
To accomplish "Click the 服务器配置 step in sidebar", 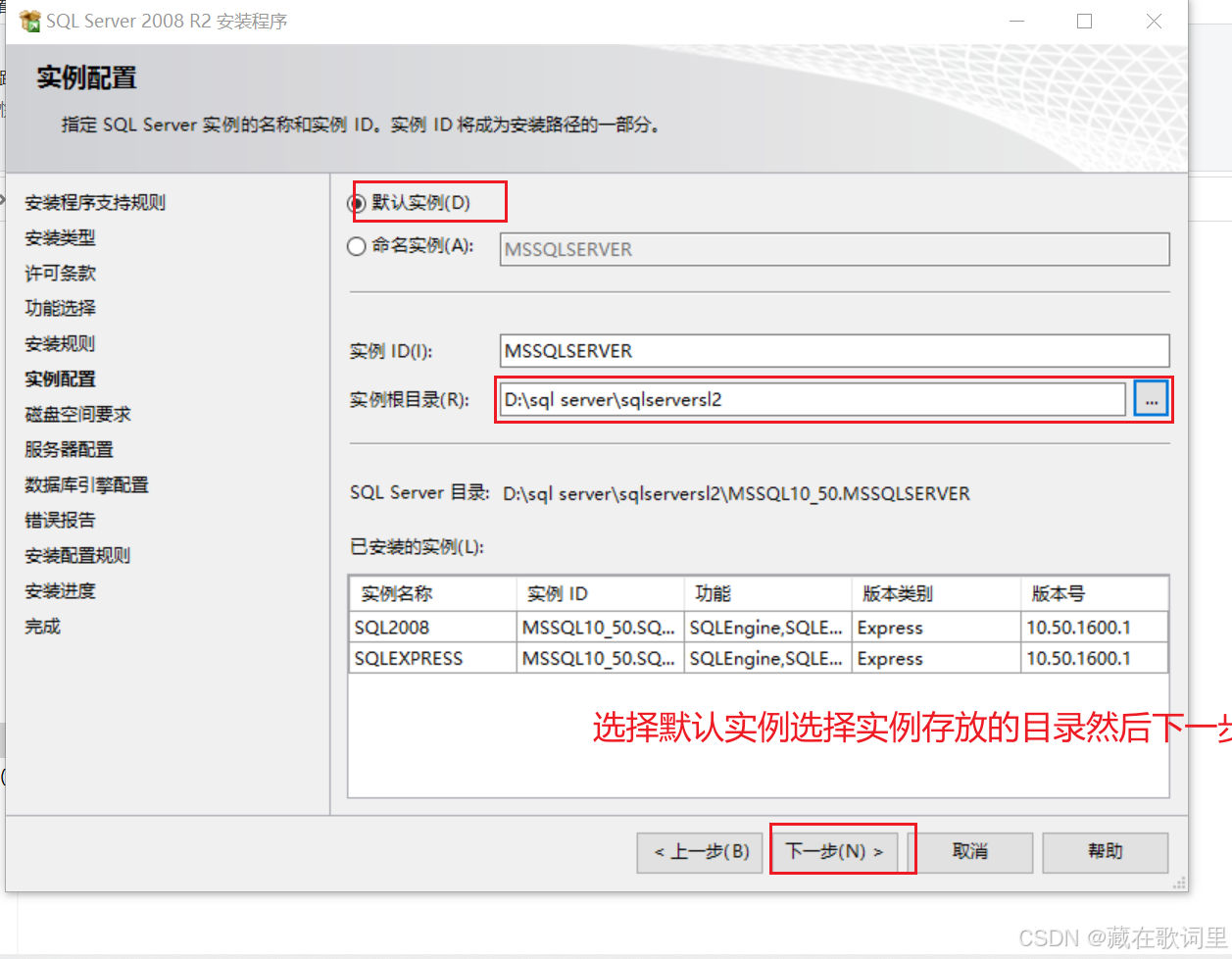I will [69, 450].
